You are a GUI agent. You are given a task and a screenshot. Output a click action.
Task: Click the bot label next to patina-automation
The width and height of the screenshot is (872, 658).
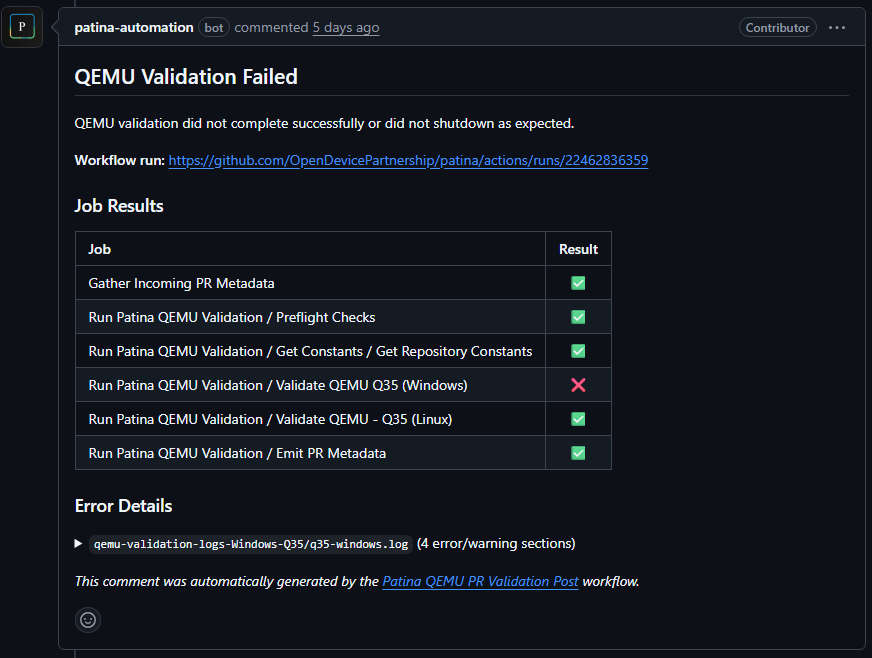[x=213, y=28]
